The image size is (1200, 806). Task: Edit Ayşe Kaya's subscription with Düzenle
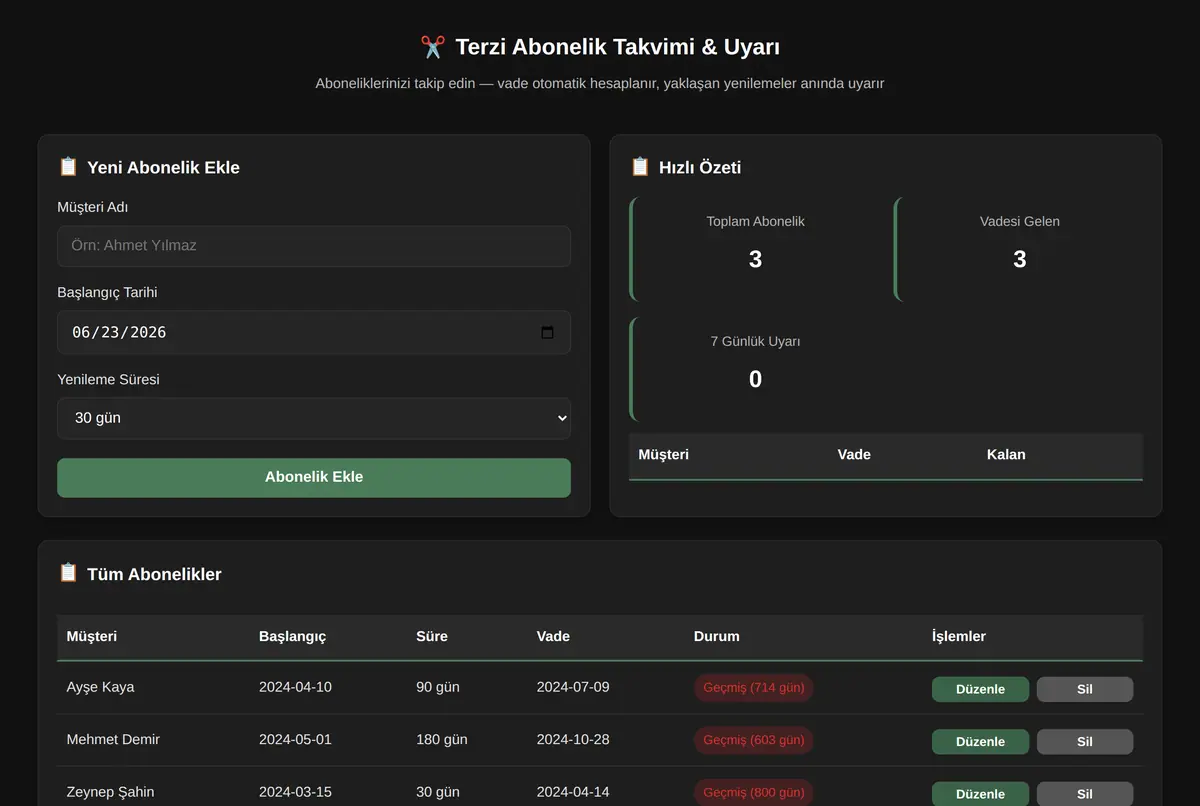tap(980, 689)
